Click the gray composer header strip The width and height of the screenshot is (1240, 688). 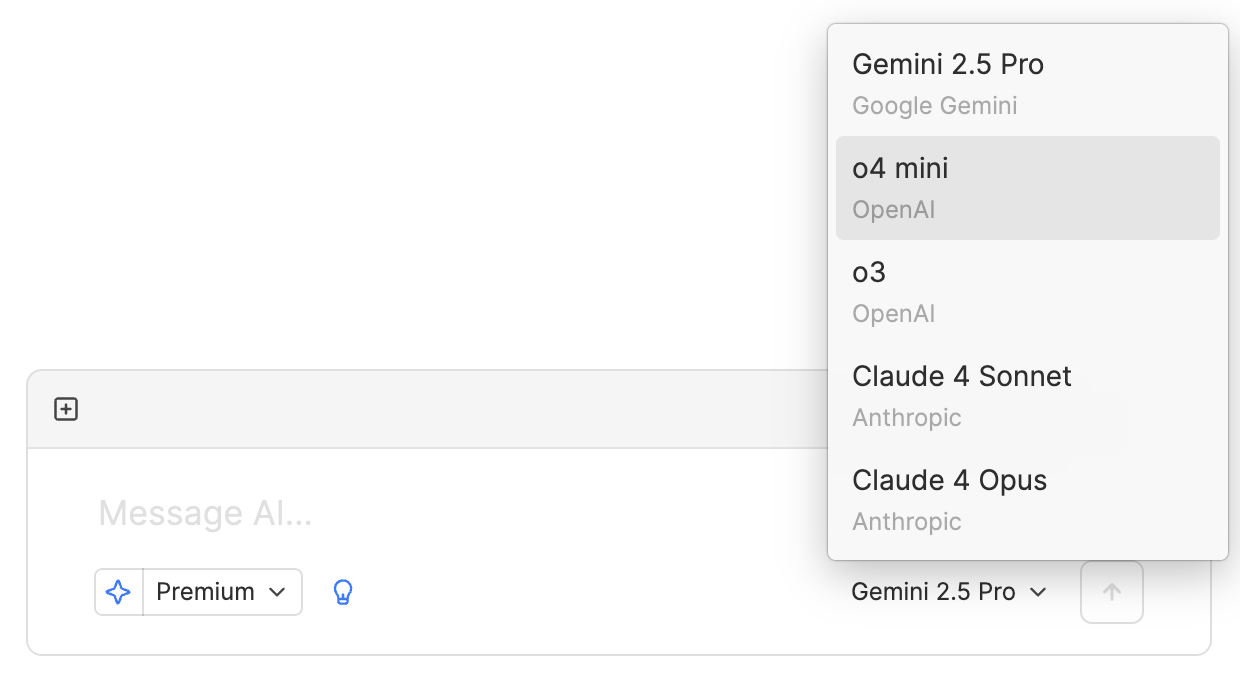428,409
